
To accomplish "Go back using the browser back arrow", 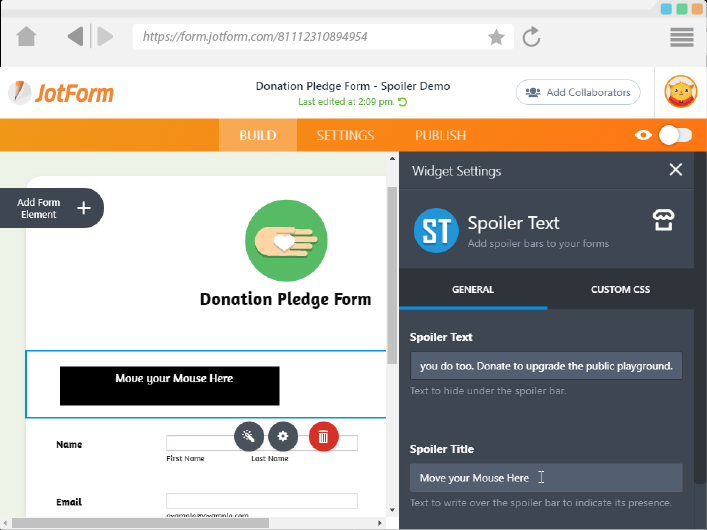I will coord(75,37).
